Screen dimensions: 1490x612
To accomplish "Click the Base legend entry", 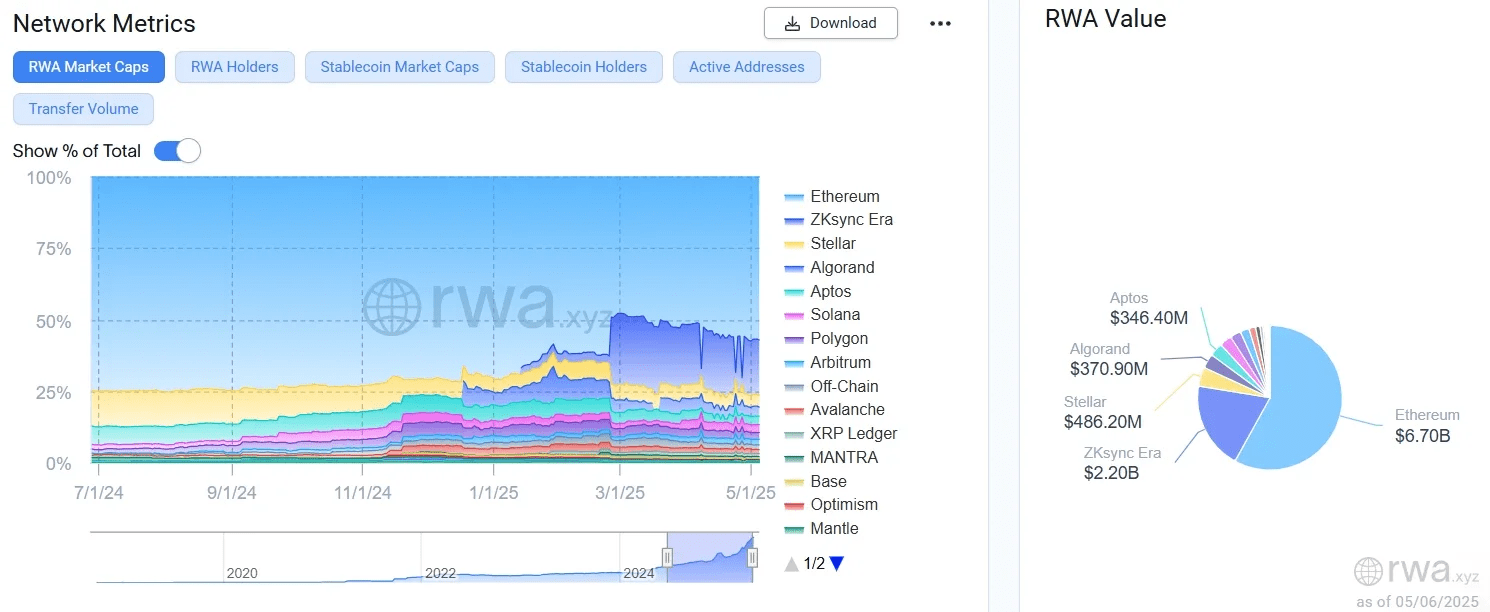I will 816,481.
